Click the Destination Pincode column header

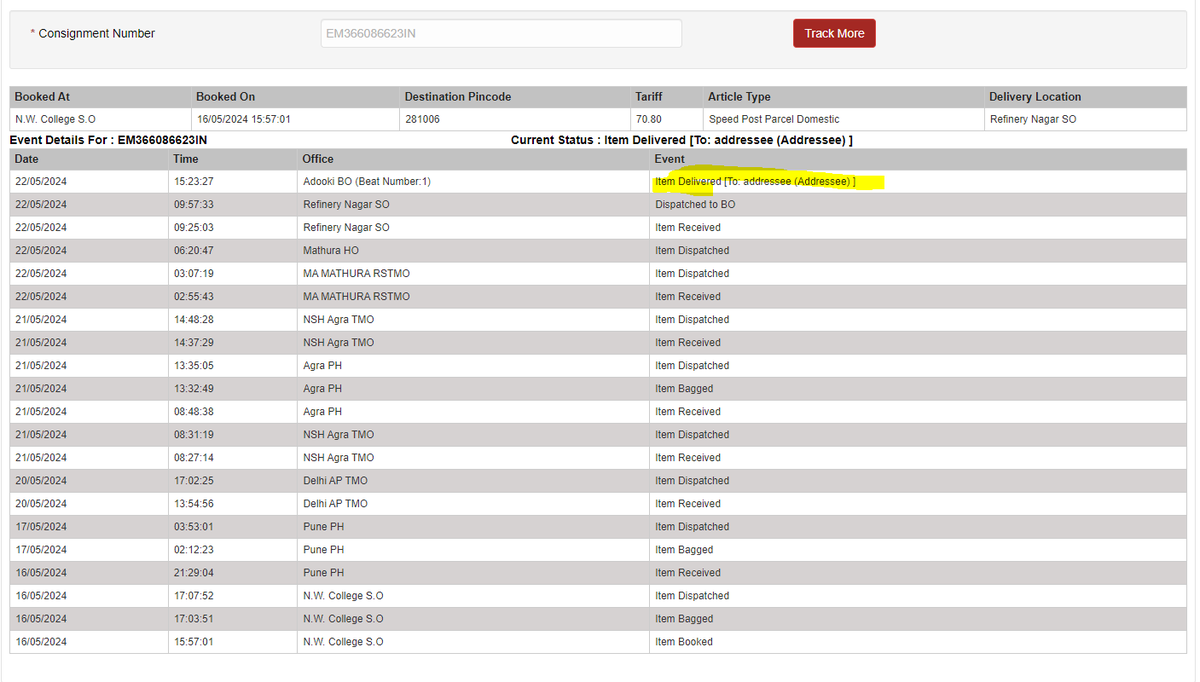pos(515,97)
